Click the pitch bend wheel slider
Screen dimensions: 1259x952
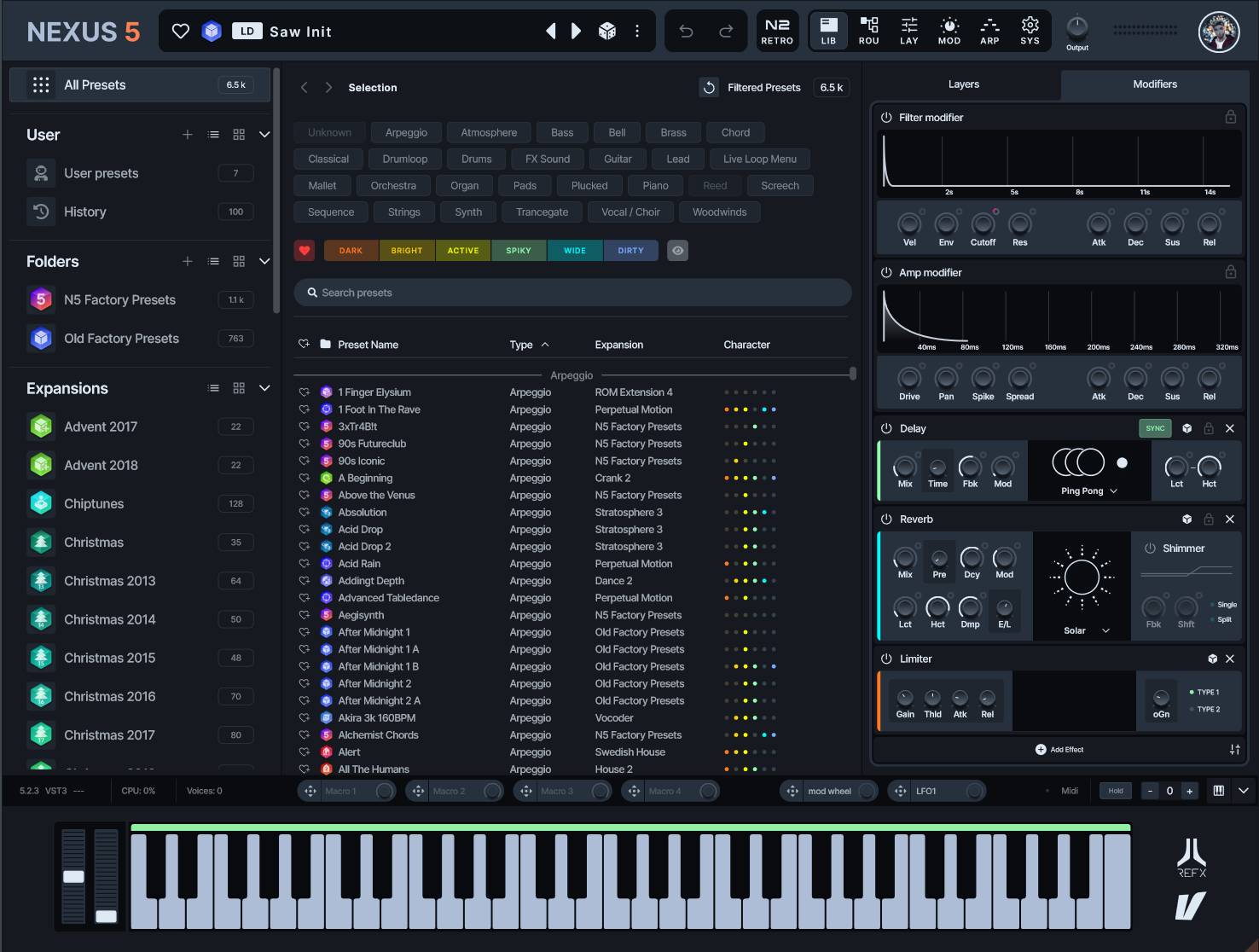point(74,876)
